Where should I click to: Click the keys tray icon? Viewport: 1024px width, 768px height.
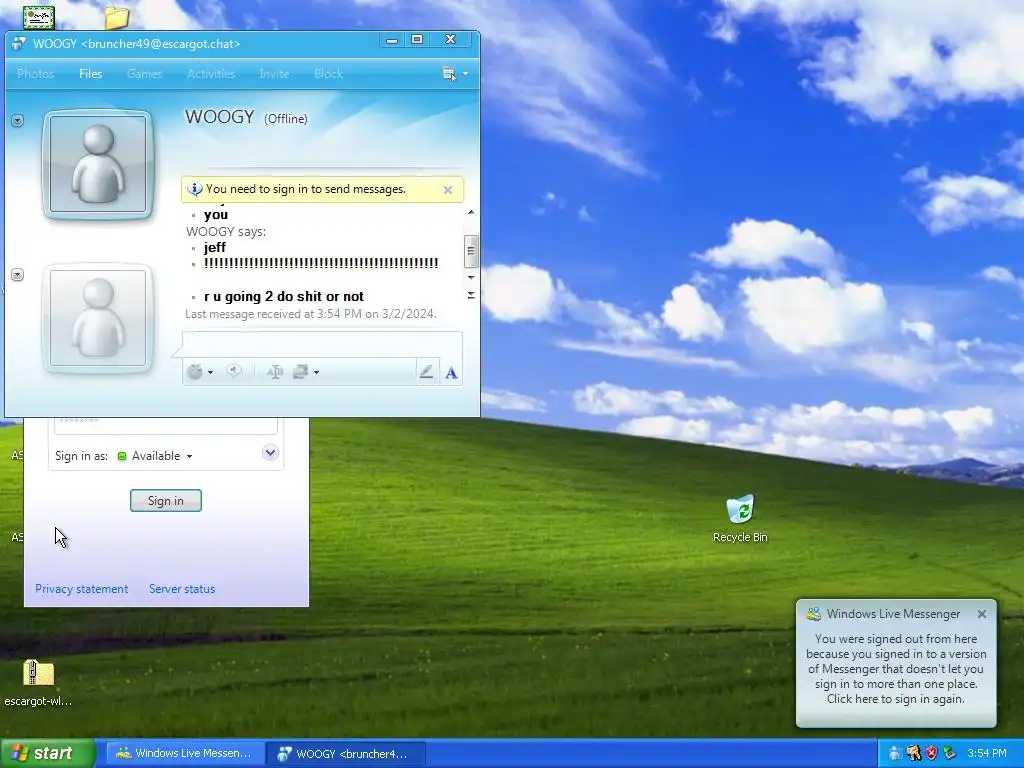(x=914, y=754)
